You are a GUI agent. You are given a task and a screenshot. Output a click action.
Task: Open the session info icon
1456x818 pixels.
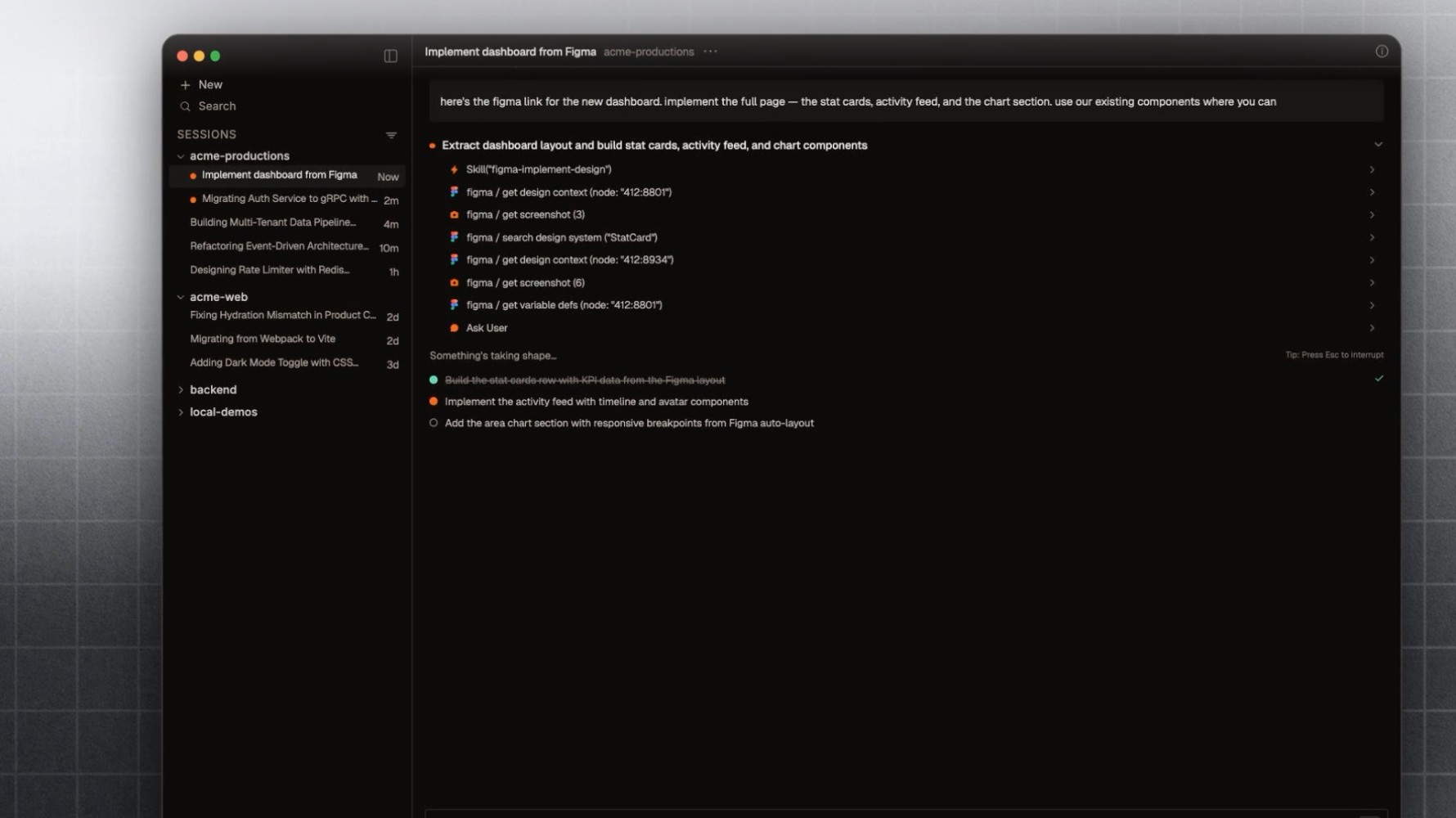coord(1382,52)
